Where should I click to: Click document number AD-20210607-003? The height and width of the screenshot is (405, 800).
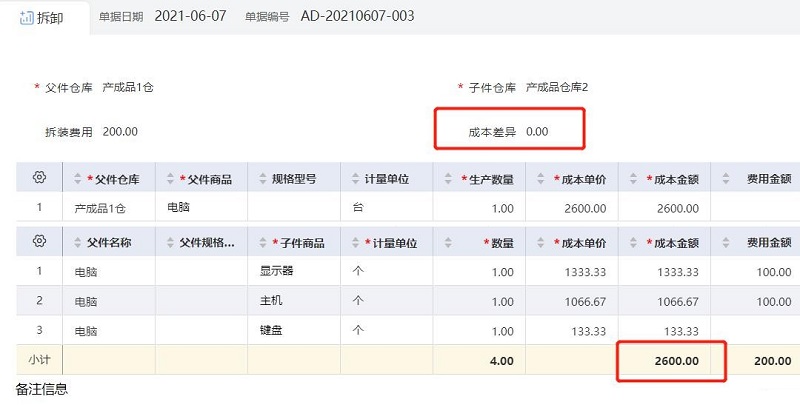(357, 17)
